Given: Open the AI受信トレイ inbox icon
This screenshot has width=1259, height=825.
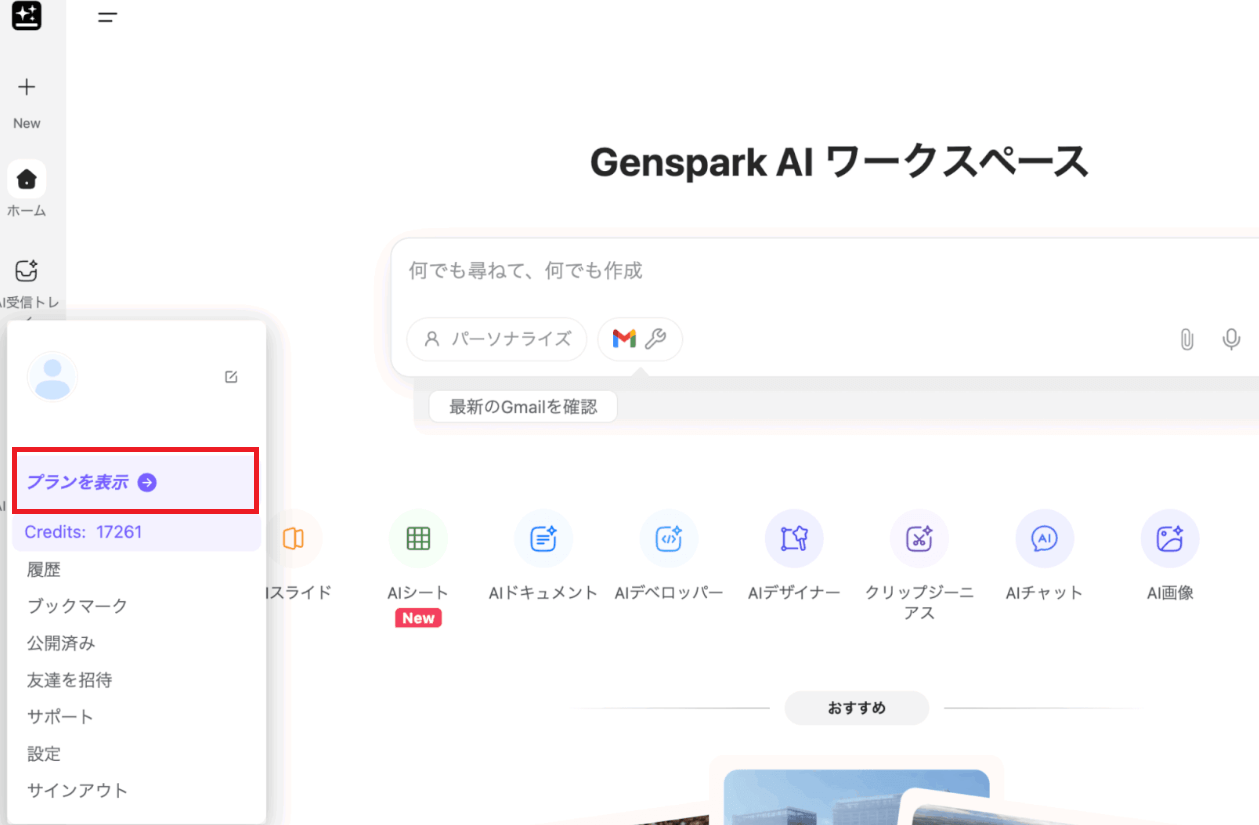Looking at the screenshot, I should (27, 271).
